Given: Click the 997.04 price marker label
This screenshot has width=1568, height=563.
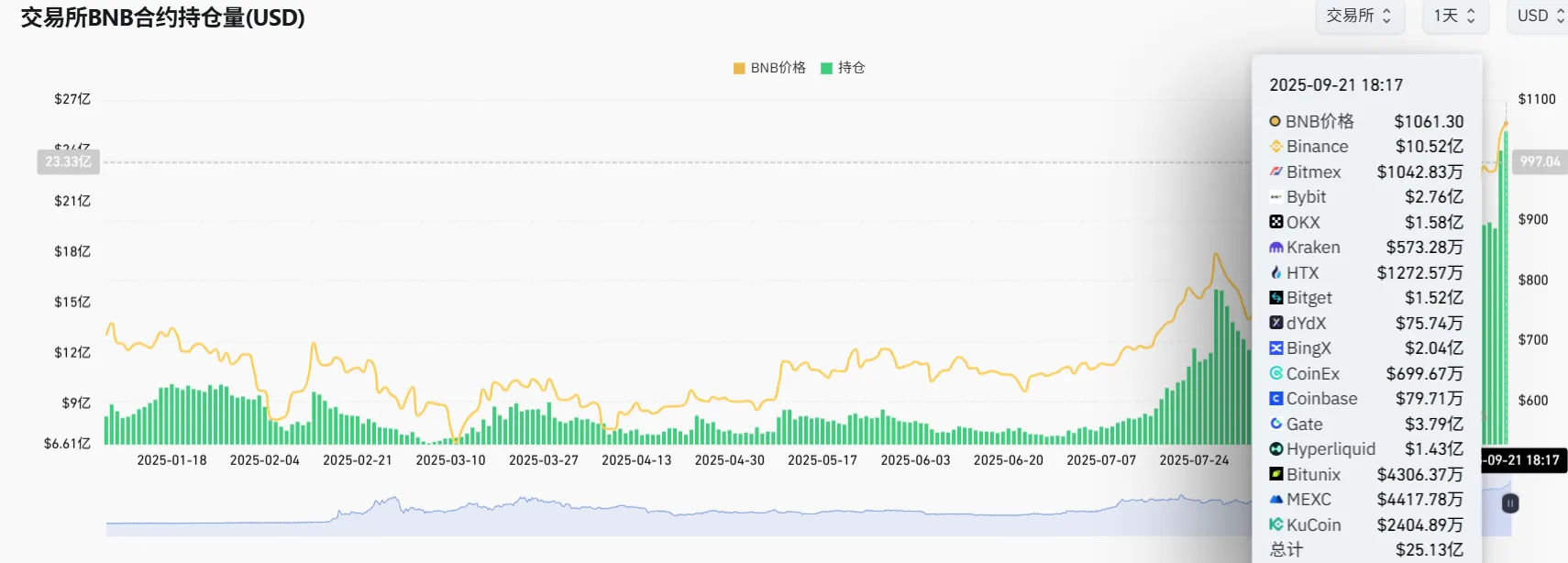Looking at the screenshot, I should [1540, 161].
